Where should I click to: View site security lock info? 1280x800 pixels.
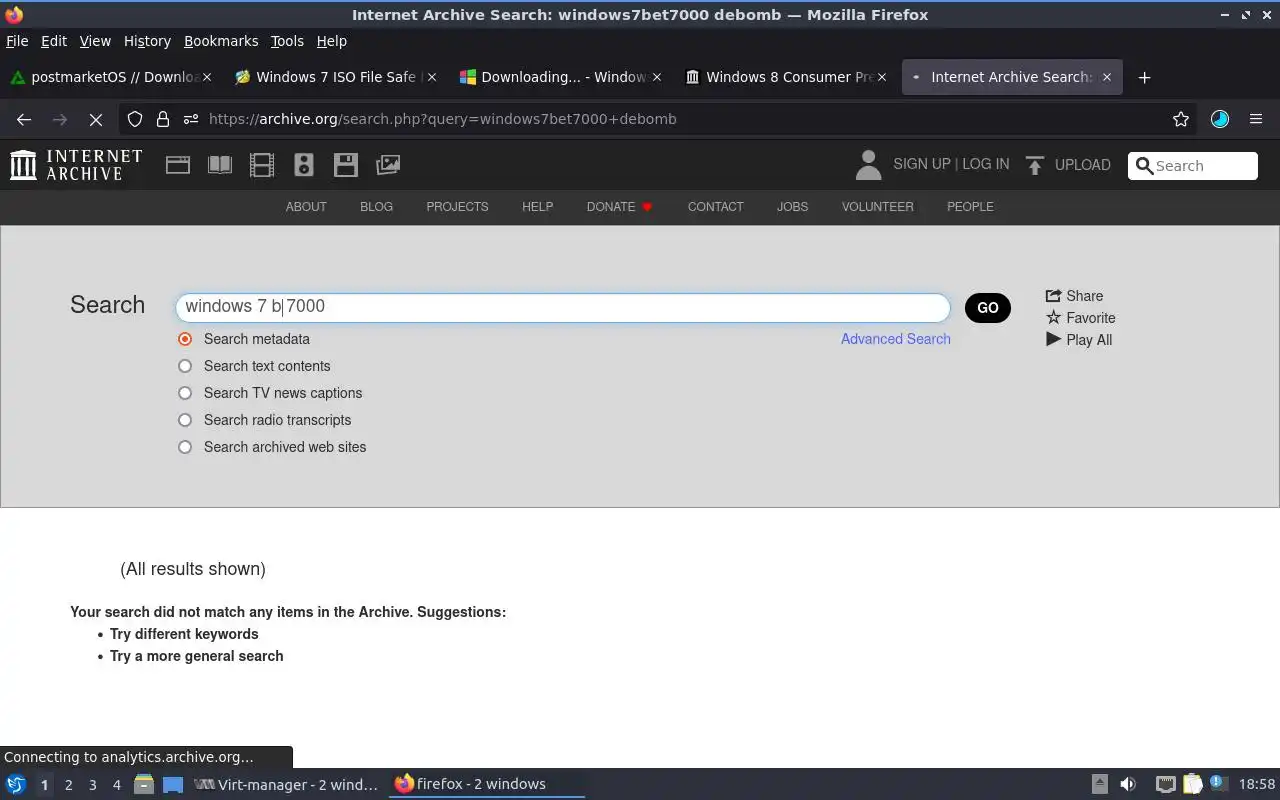pyautogui.click(x=163, y=119)
